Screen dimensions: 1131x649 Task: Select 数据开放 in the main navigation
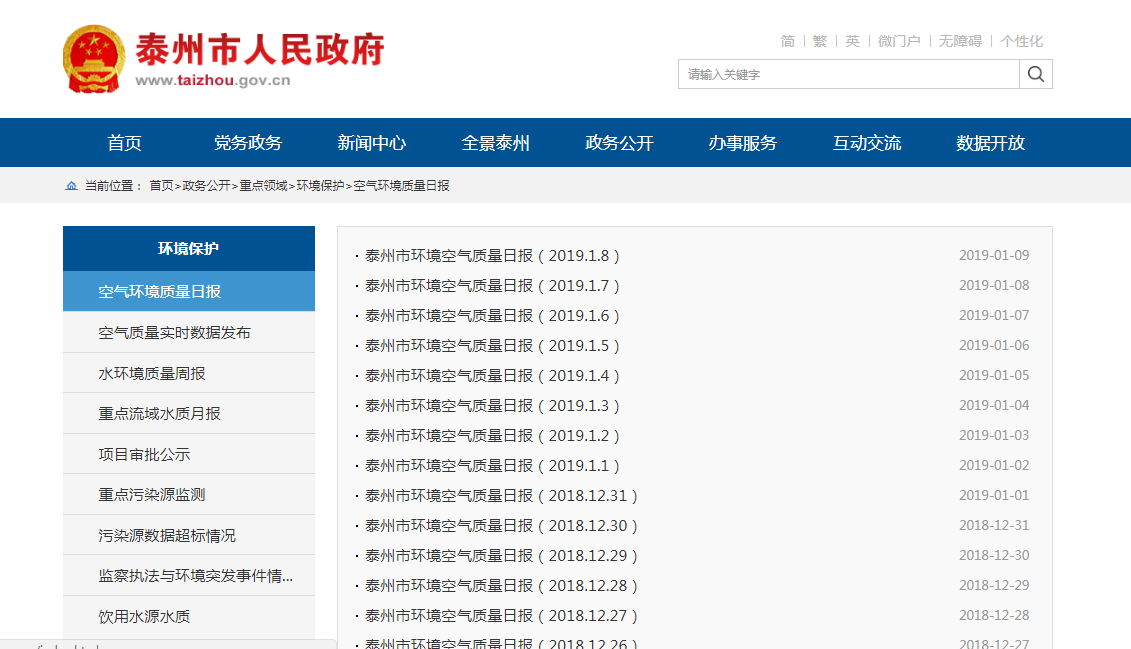click(990, 143)
